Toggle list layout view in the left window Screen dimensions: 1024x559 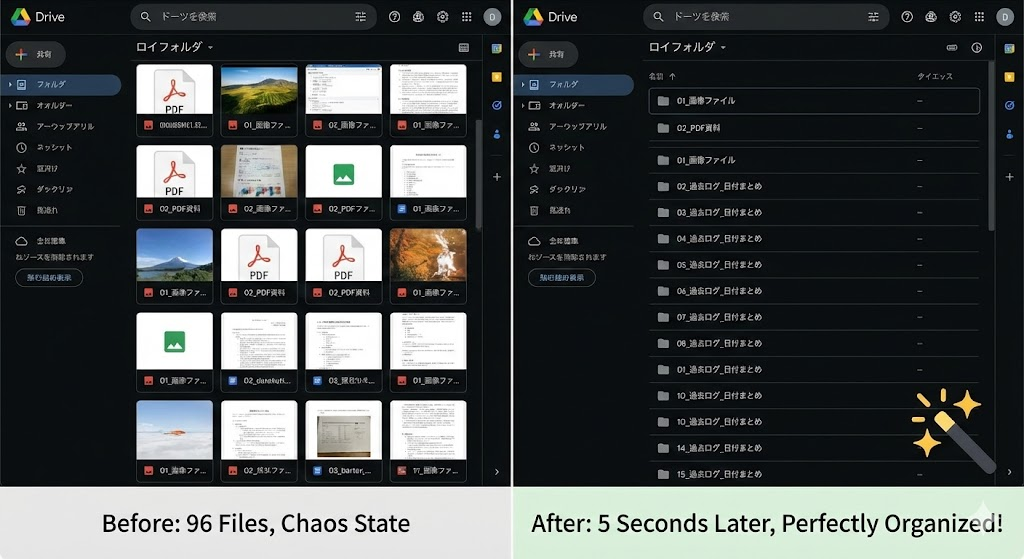464,47
